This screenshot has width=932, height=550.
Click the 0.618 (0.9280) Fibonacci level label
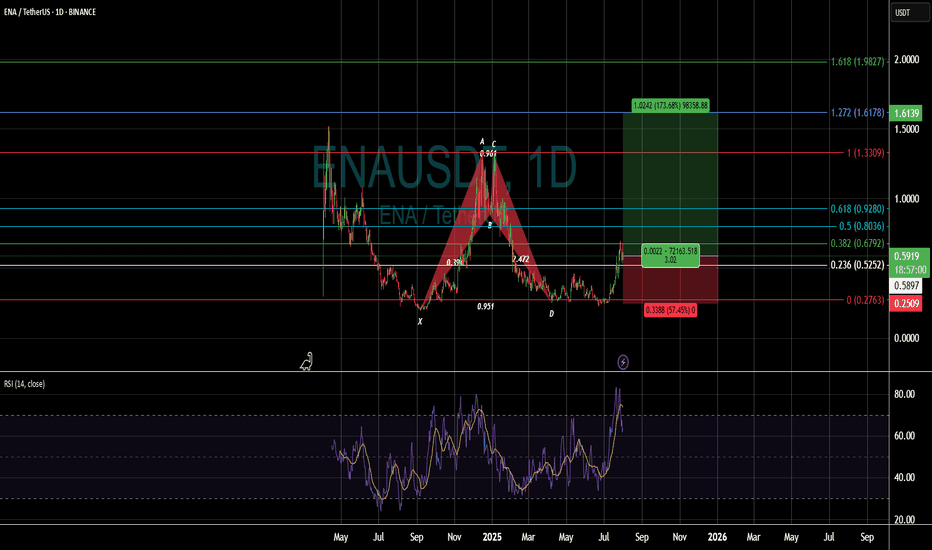[857, 209]
